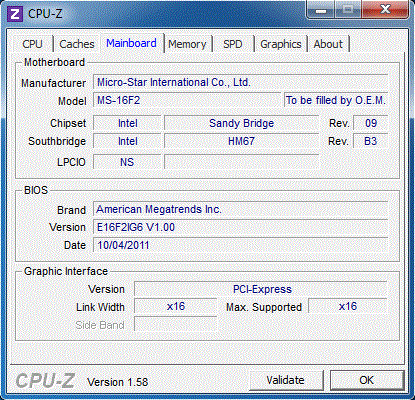The image size is (415, 400).
Task: Click the BIOS Brand label
Action: [71, 210]
